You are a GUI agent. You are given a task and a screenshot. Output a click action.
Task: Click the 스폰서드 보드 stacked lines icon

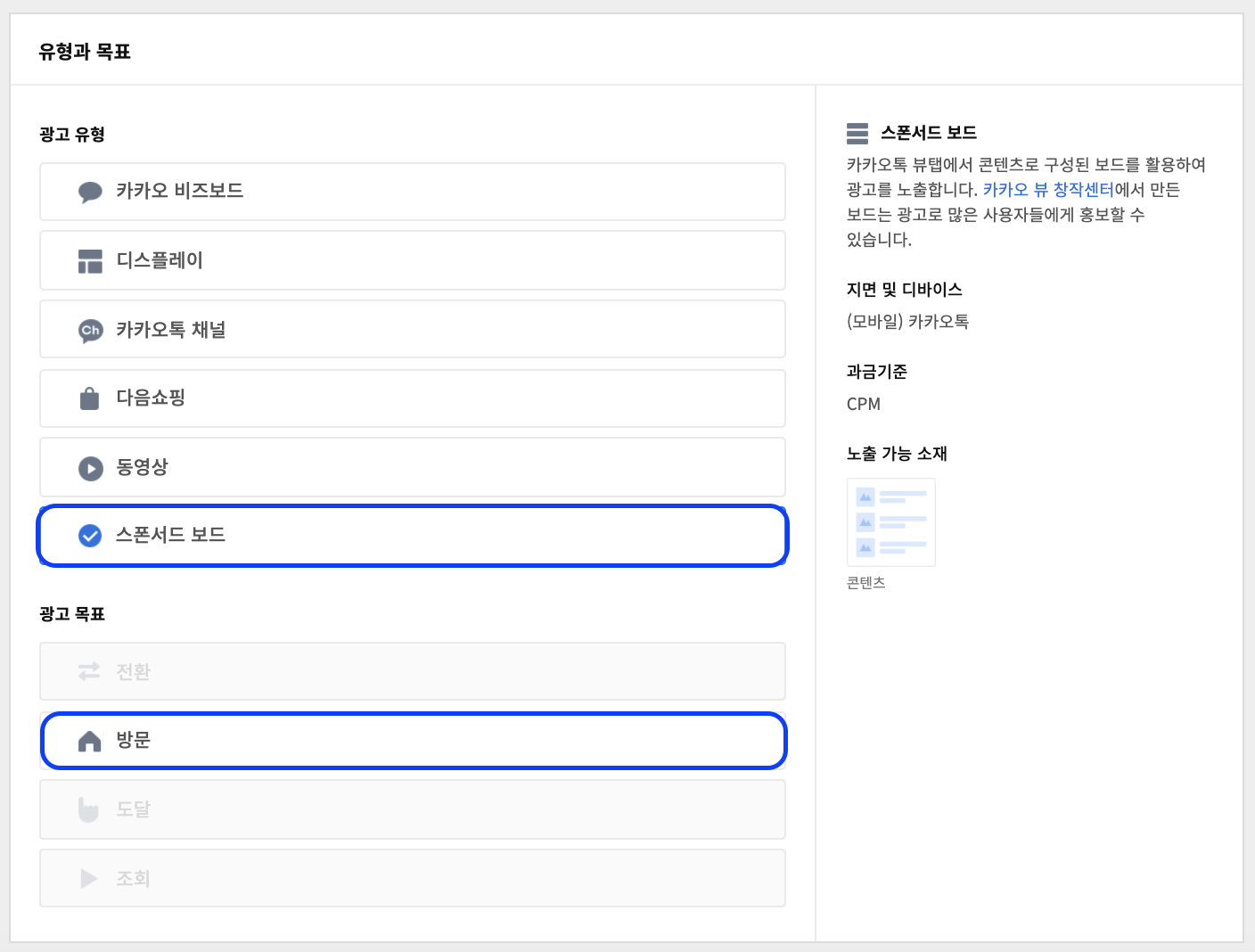coord(857,134)
